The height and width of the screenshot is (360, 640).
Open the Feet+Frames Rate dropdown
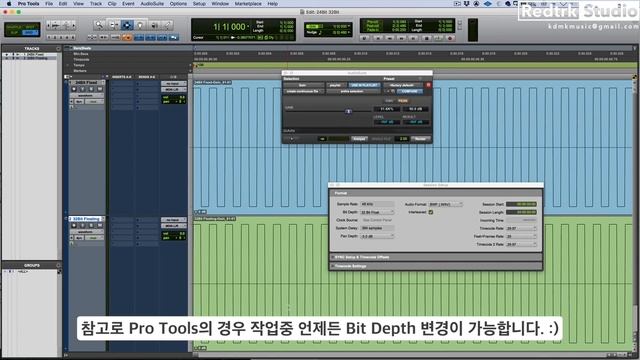[521, 236]
